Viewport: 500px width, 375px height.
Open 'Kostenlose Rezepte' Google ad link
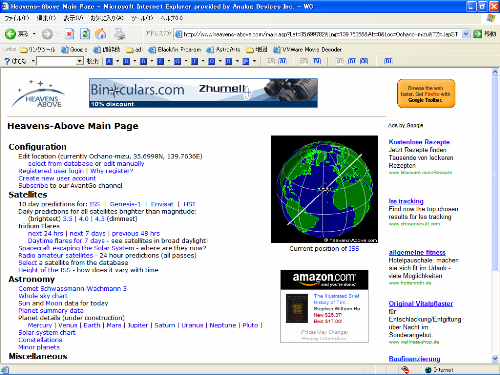pos(419,142)
